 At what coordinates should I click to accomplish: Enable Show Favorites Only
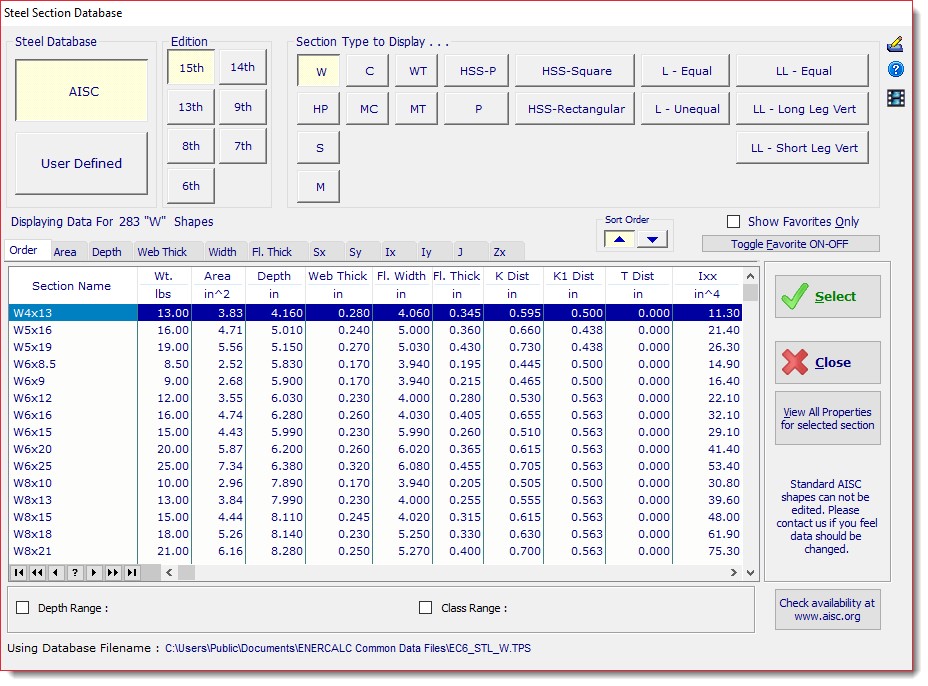tap(733, 221)
